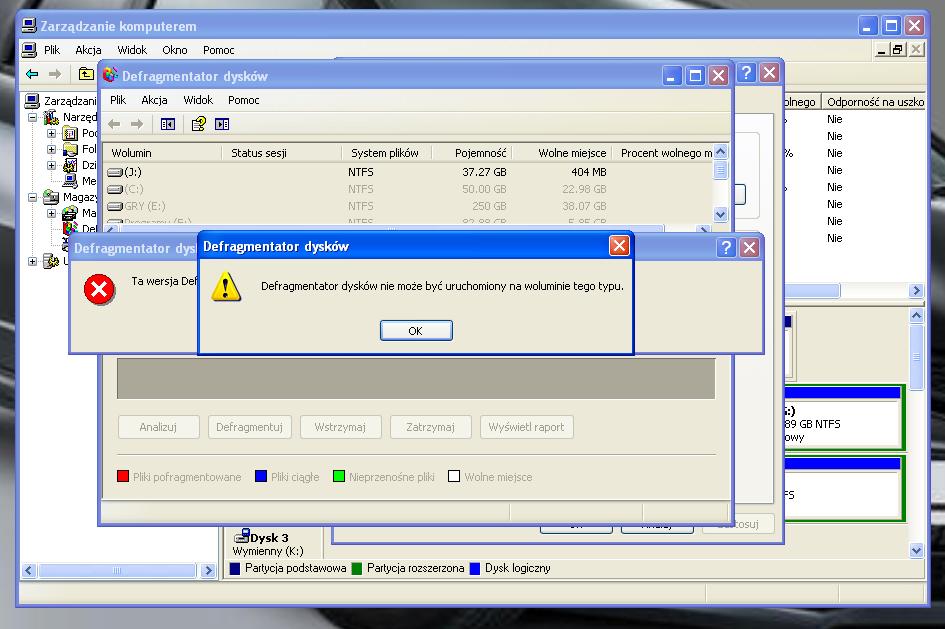Click the computer icon left of the Plik menu

coord(29,49)
